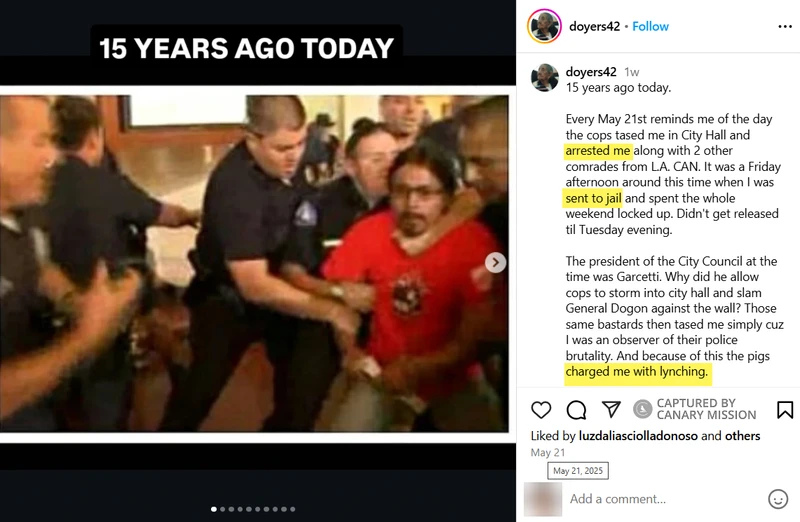Viewport: 800px width, 522px height.
Task: Select first carousel dot indicator
Action: point(214,509)
